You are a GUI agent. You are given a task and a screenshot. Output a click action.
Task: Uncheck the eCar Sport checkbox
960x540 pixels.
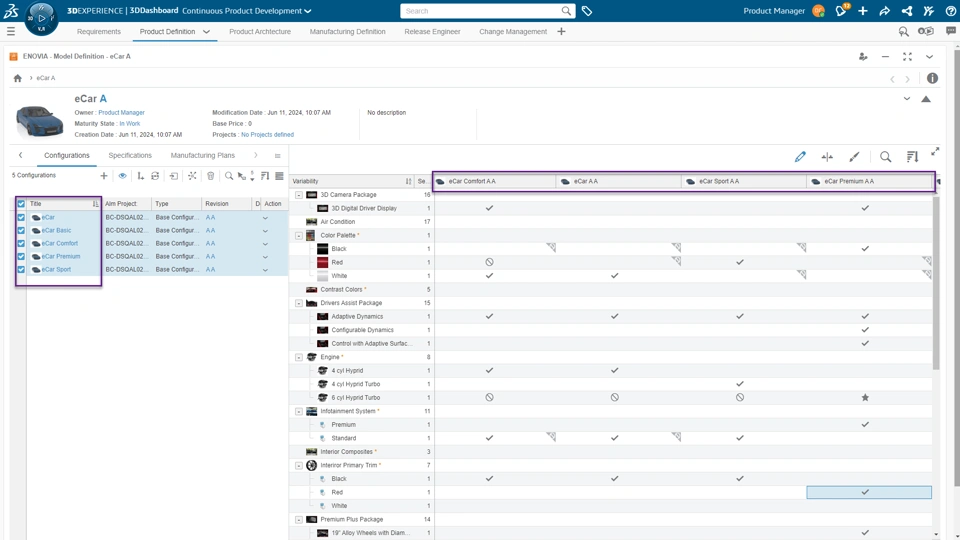21,269
